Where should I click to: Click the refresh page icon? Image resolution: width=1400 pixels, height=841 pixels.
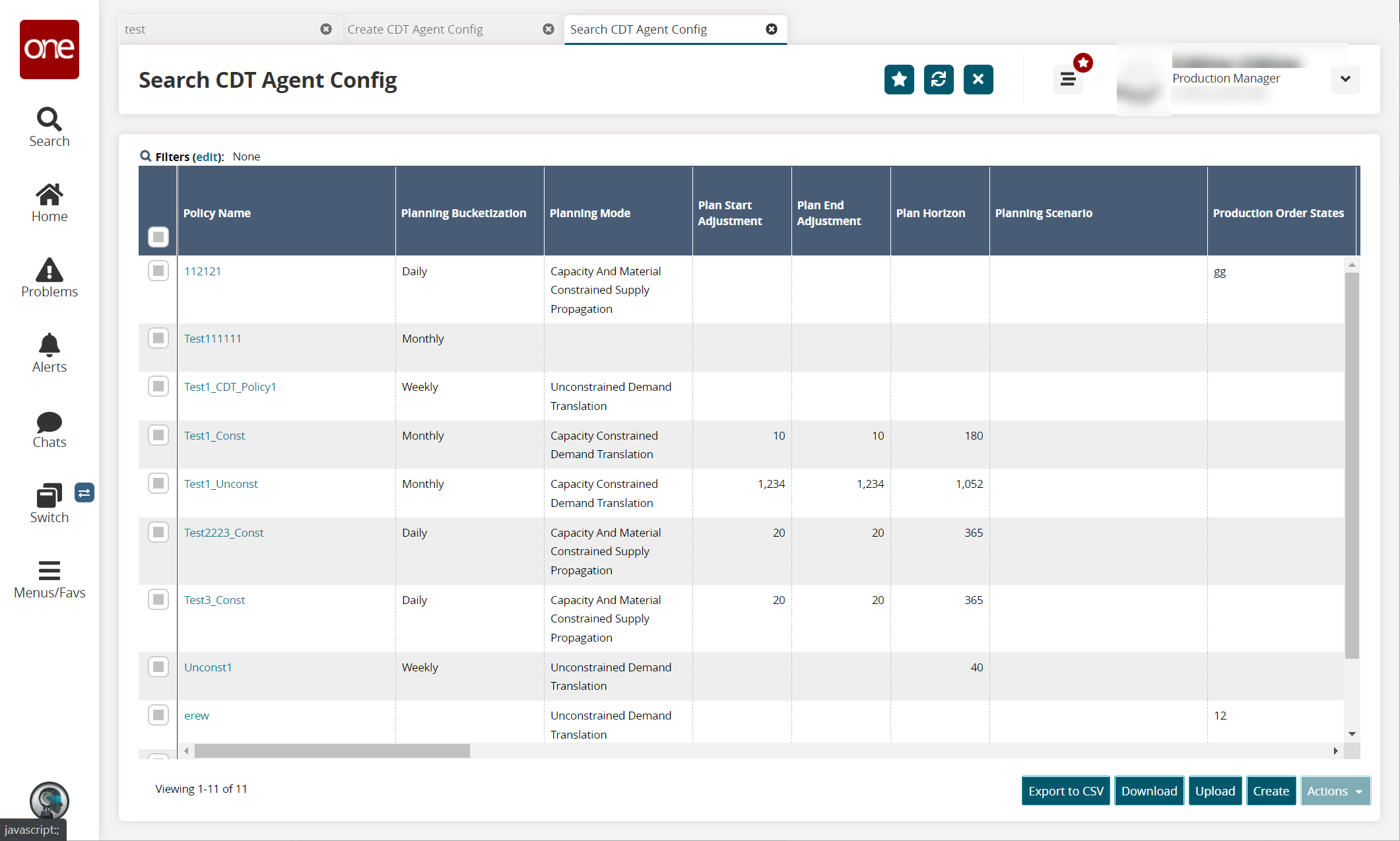point(938,79)
